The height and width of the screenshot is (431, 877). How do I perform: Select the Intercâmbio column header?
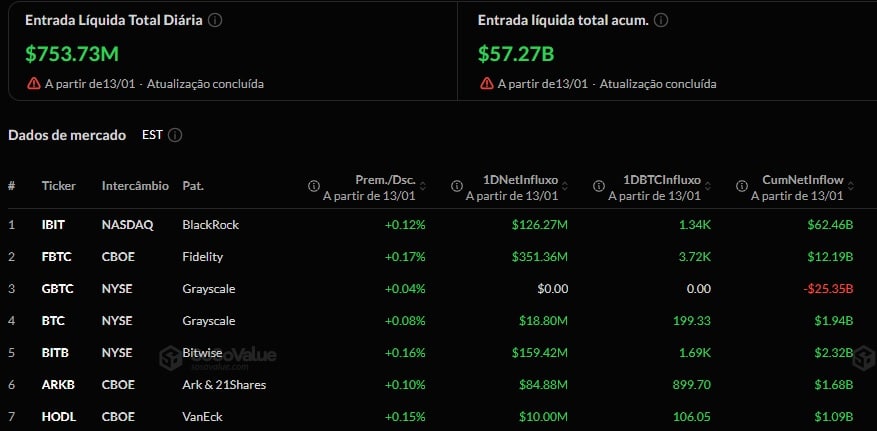135,186
